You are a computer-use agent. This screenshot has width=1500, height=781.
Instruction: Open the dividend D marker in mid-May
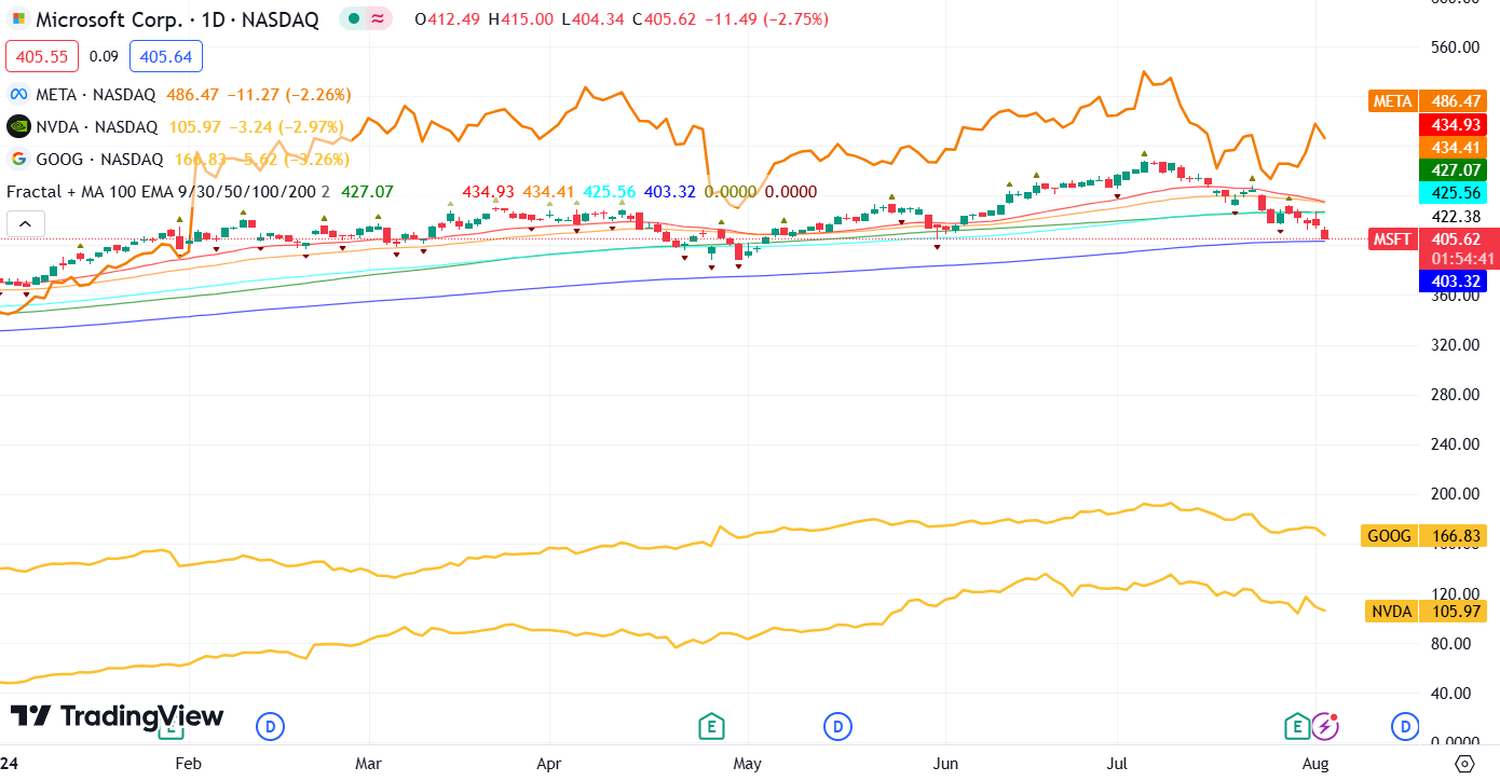(837, 726)
